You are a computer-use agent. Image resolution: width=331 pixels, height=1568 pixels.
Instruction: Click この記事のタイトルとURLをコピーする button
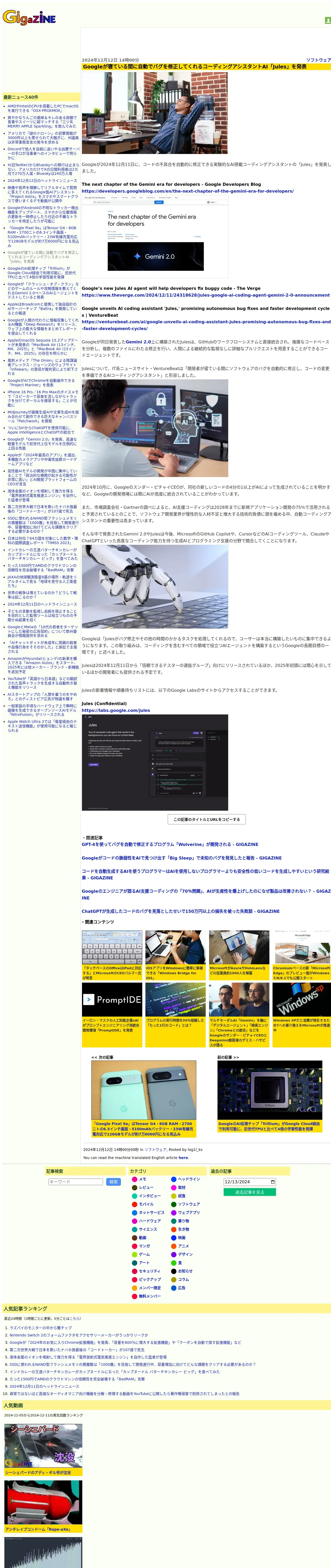206,819
